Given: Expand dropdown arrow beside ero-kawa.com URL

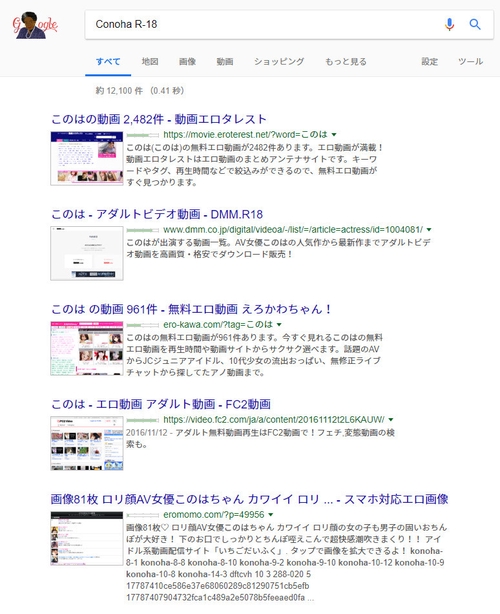Looking at the screenshot, I should click(x=279, y=325).
